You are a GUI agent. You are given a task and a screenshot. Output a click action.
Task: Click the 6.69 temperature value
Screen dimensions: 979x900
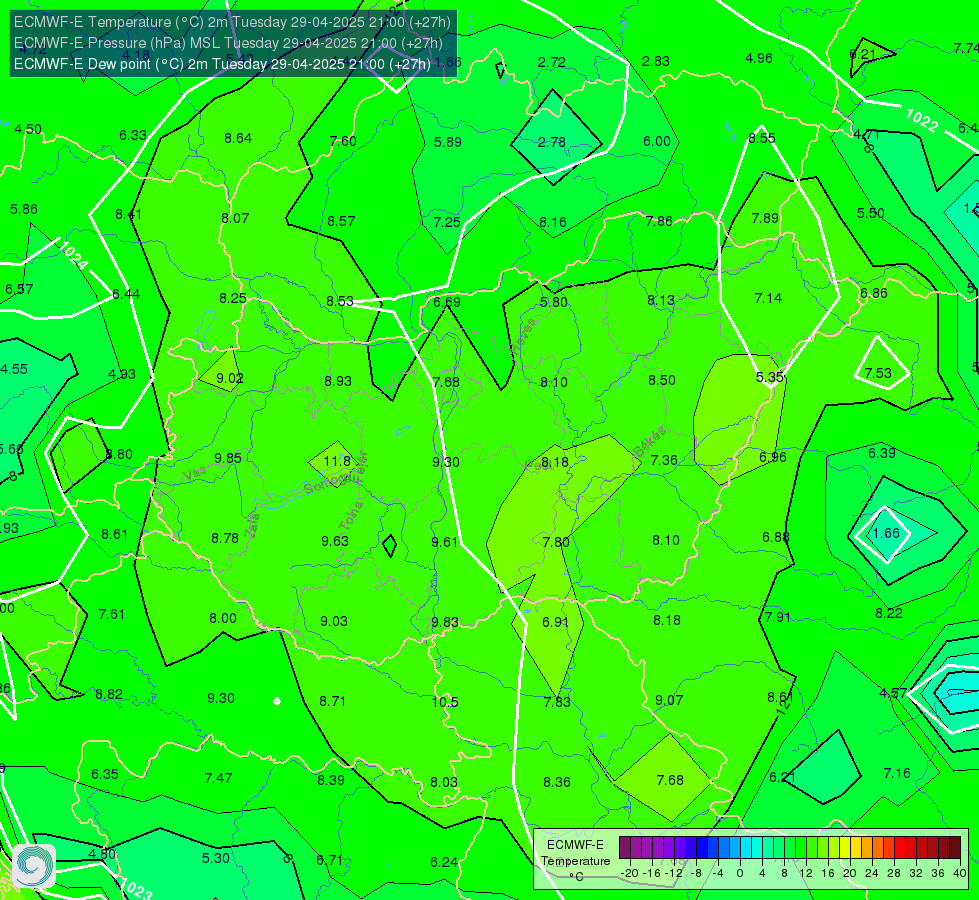(x=447, y=303)
